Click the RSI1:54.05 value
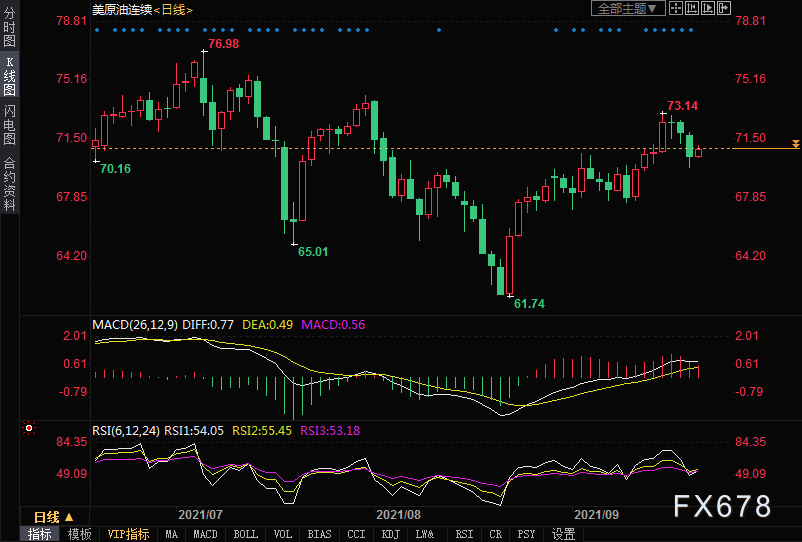This screenshot has width=802, height=542. pyautogui.click(x=194, y=431)
